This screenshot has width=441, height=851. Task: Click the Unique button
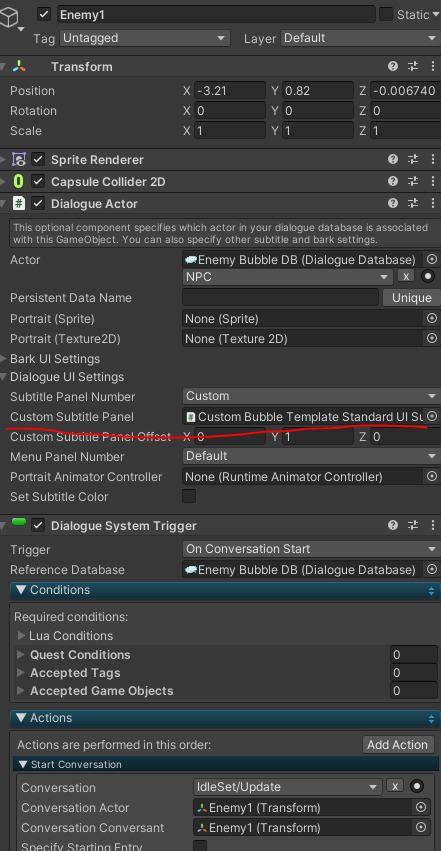click(x=411, y=297)
